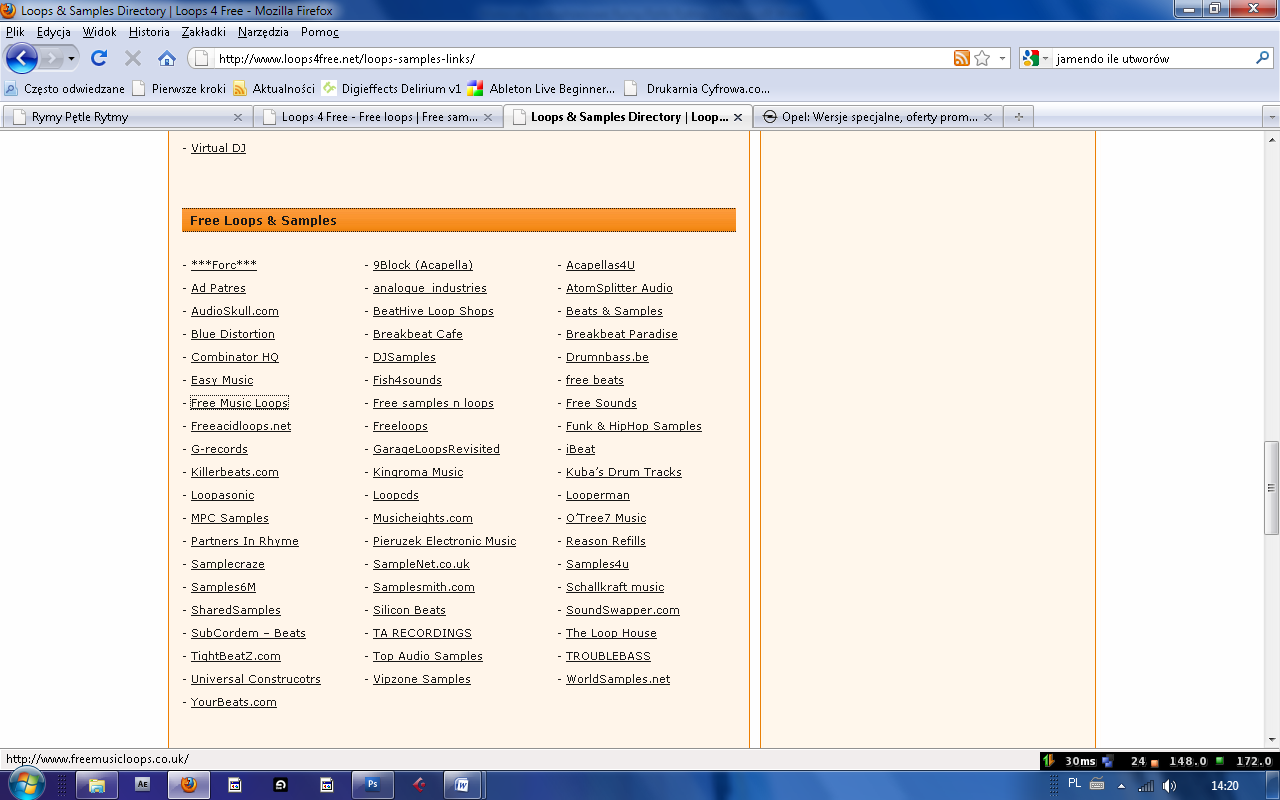Close the Loops & Samples Directory tab
The width and height of the screenshot is (1280, 800).
[x=738, y=117]
